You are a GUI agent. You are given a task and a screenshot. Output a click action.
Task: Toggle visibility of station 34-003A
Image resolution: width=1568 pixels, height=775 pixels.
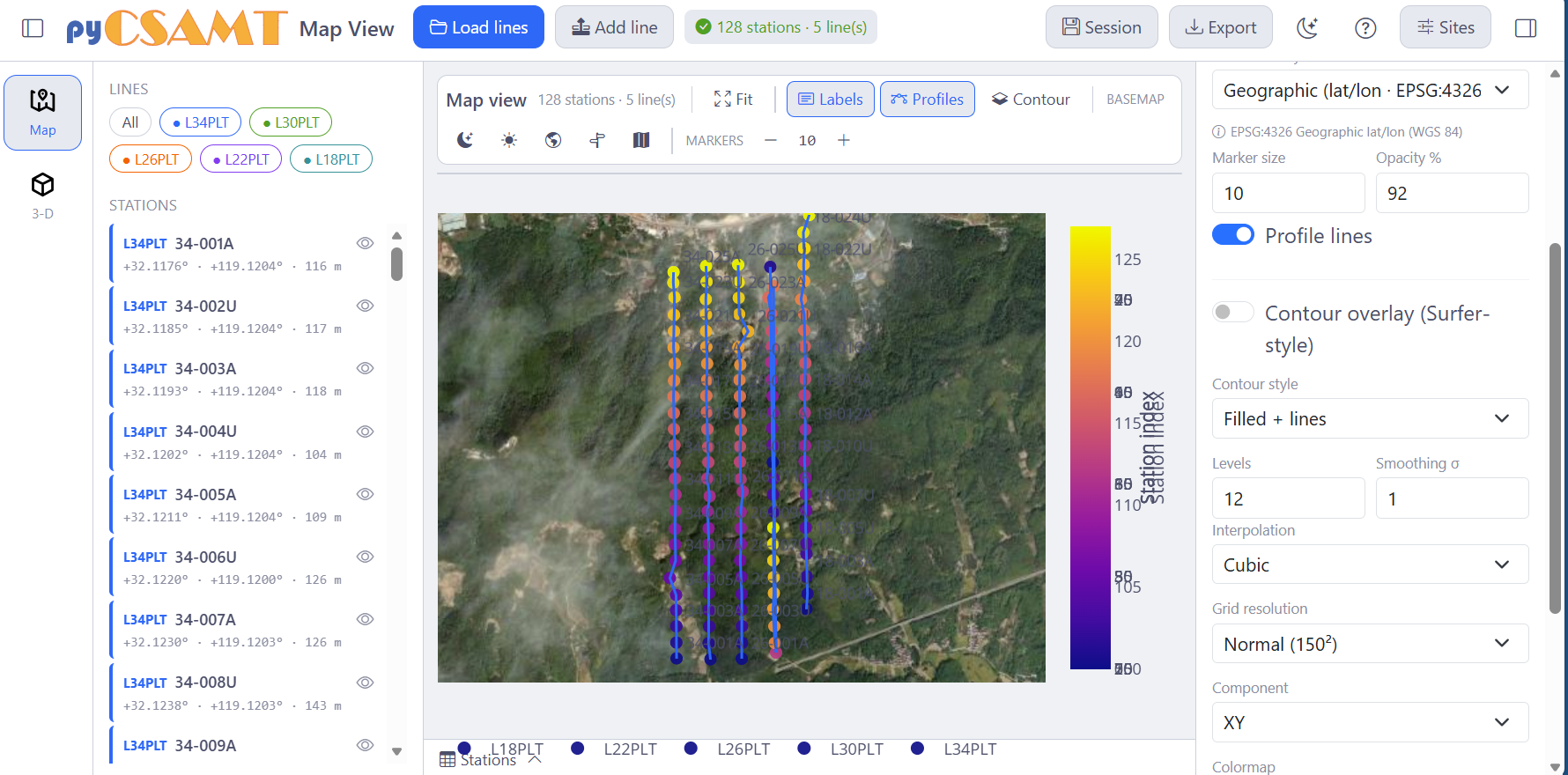coord(365,368)
